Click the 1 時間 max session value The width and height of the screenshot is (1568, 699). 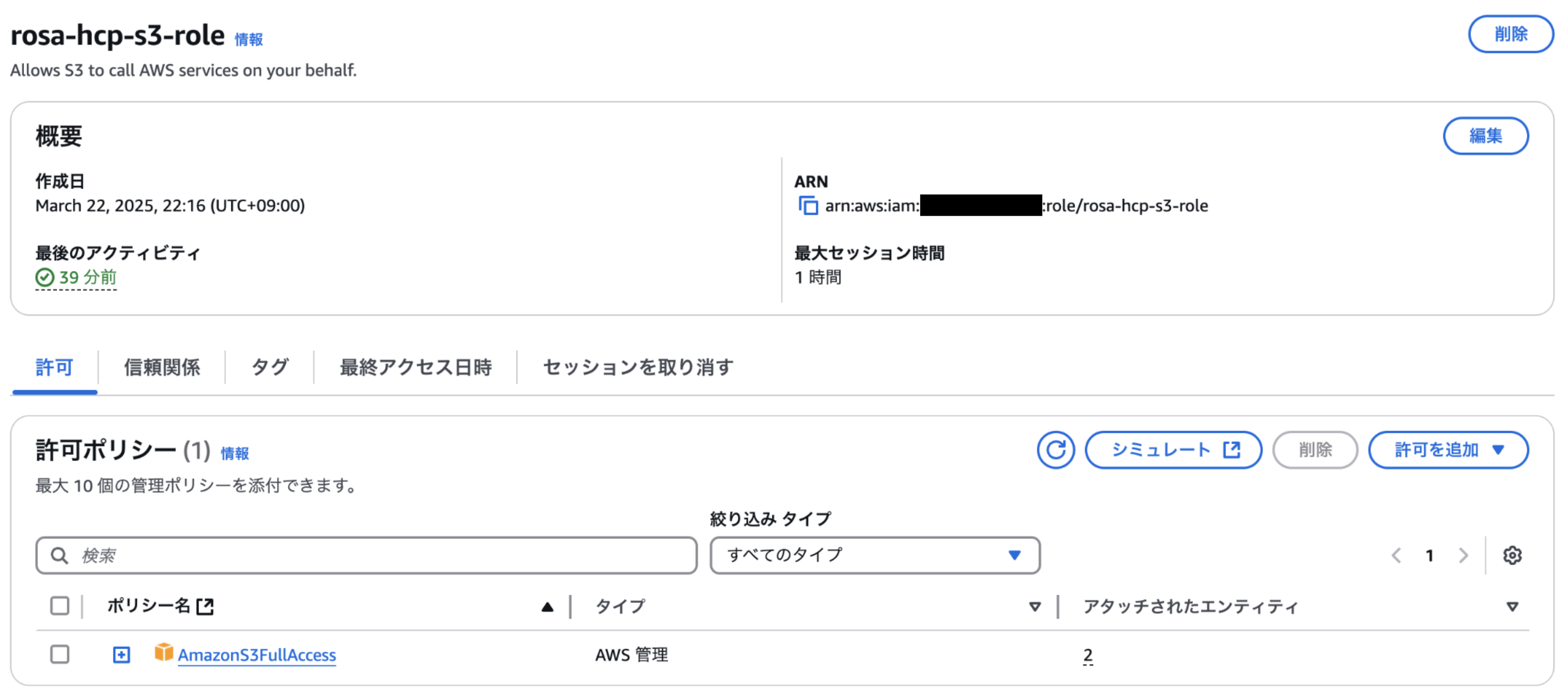point(818,277)
